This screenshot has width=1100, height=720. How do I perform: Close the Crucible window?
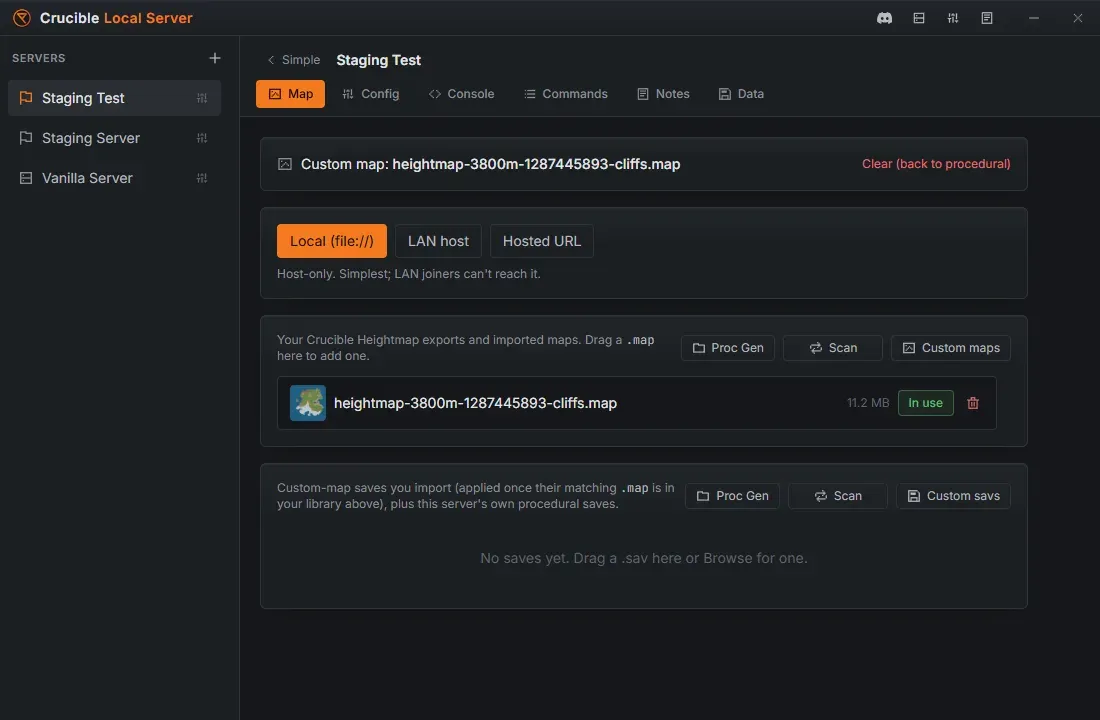point(1078,18)
